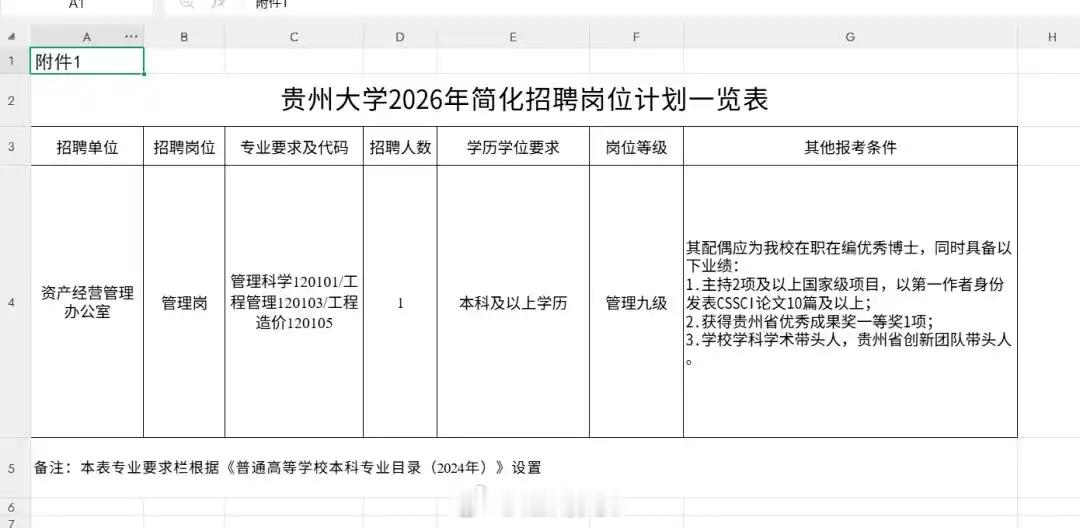Image resolution: width=1080 pixels, height=528 pixels.
Task: Open the three-dots menu on column A header
Action: (131, 36)
